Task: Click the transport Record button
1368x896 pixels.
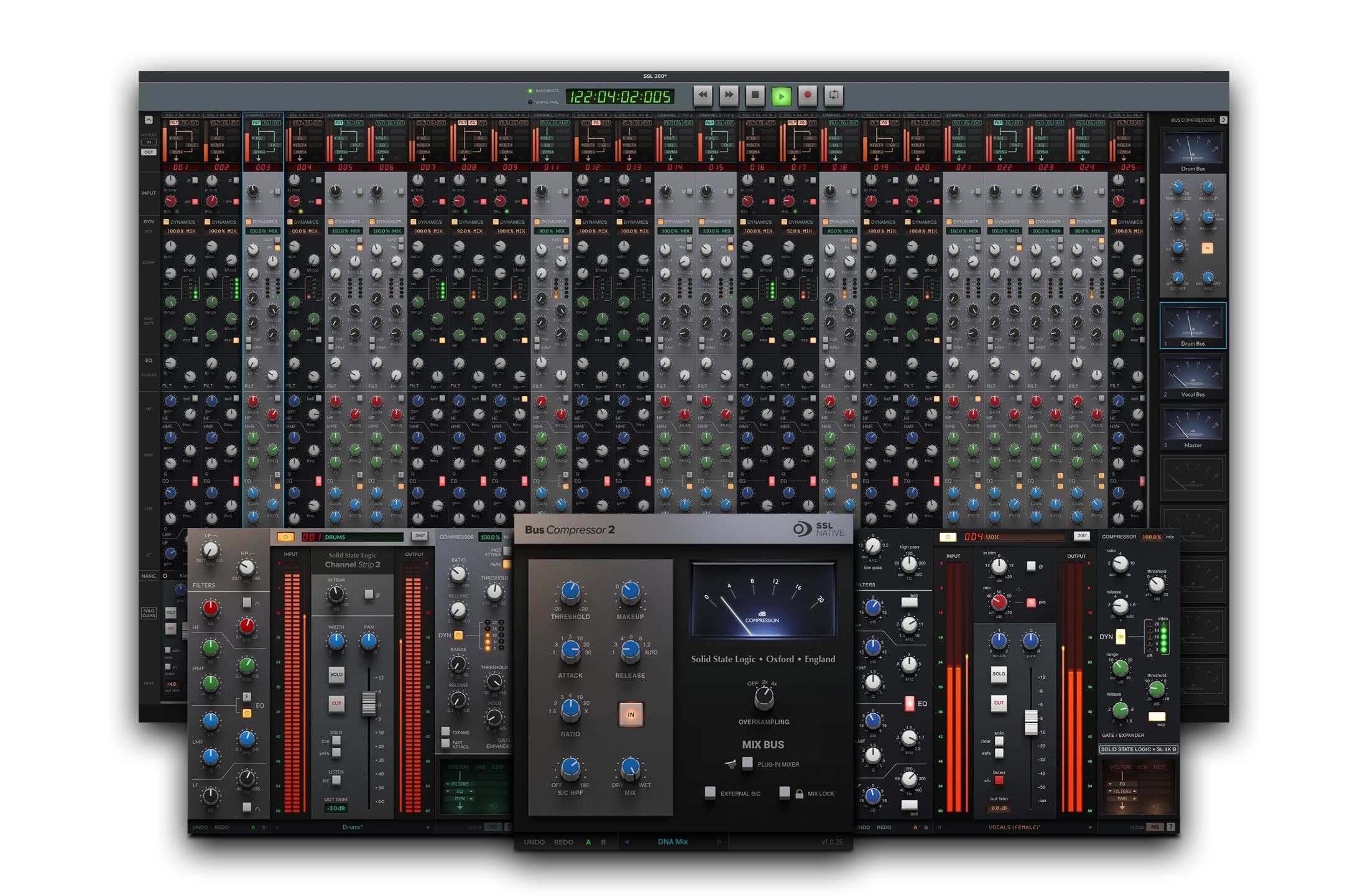Action: 807,95
